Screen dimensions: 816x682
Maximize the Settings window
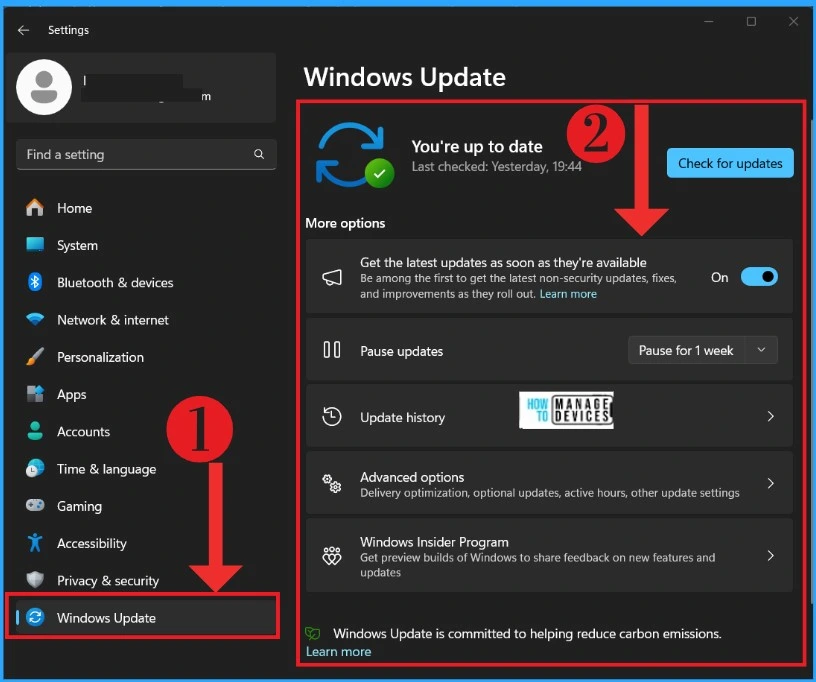coord(751,22)
